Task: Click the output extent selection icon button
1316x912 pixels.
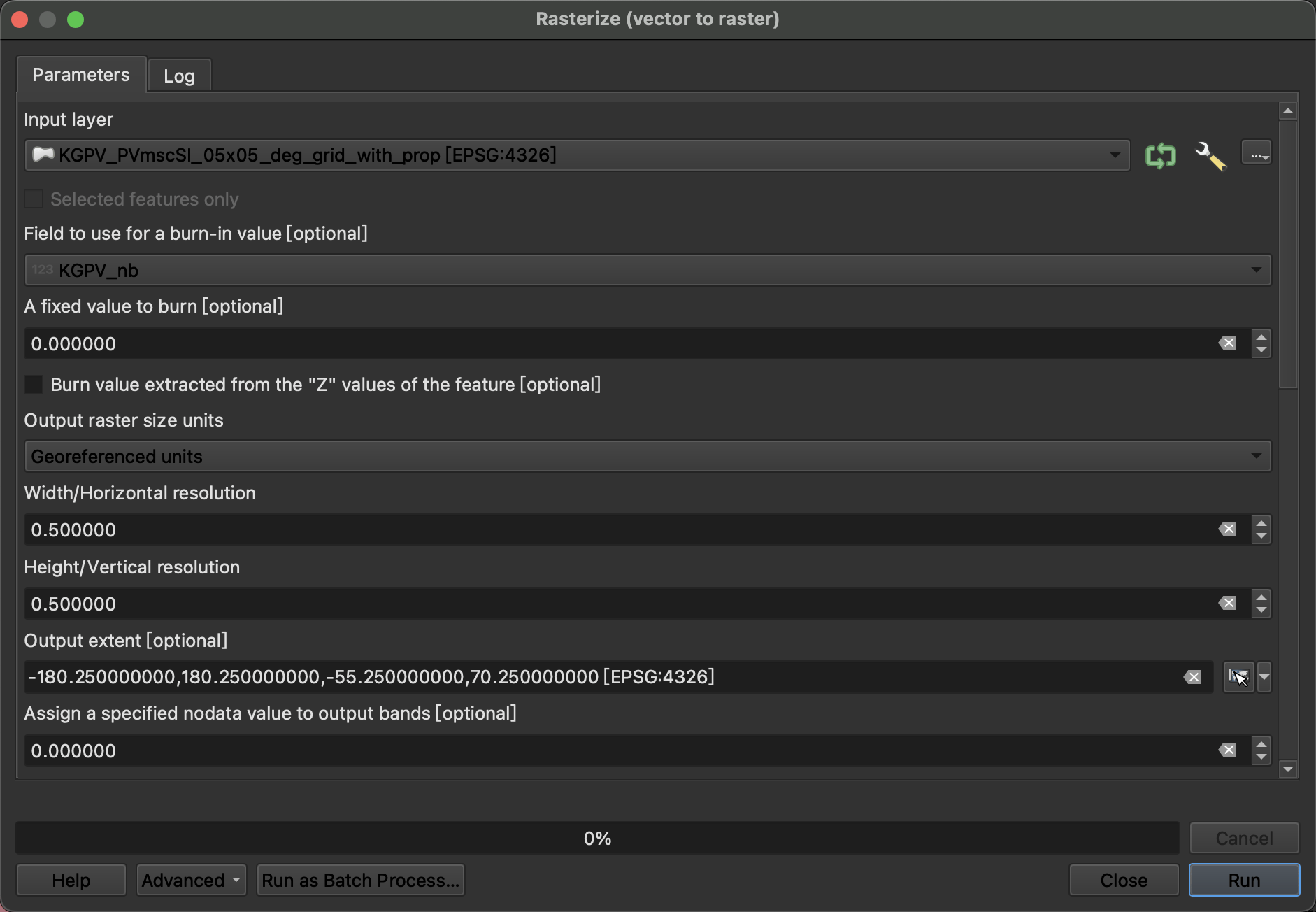Action: tap(1238, 677)
